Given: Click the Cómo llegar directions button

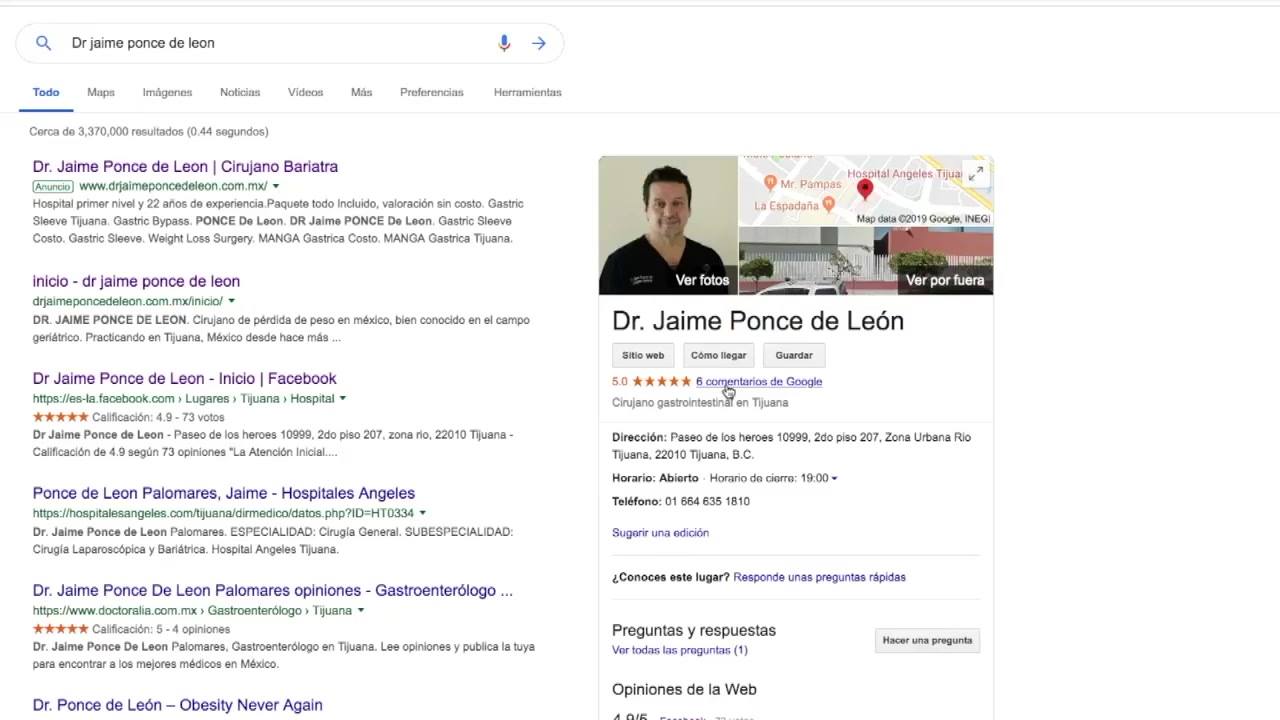Looking at the screenshot, I should (x=719, y=355).
